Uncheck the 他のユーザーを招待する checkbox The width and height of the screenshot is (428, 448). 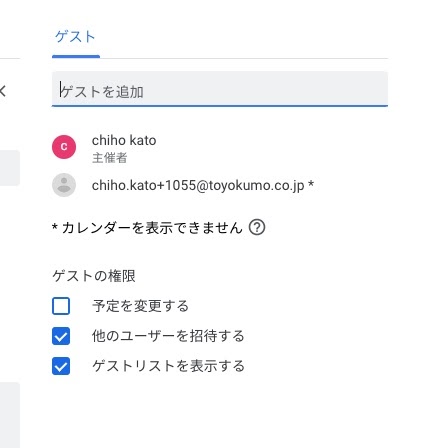(61, 336)
